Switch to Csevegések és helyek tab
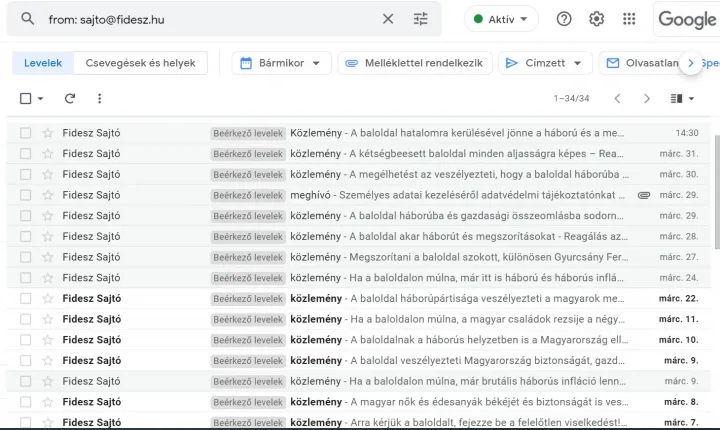This screenshot has width=720, height=430. (140, 63)
